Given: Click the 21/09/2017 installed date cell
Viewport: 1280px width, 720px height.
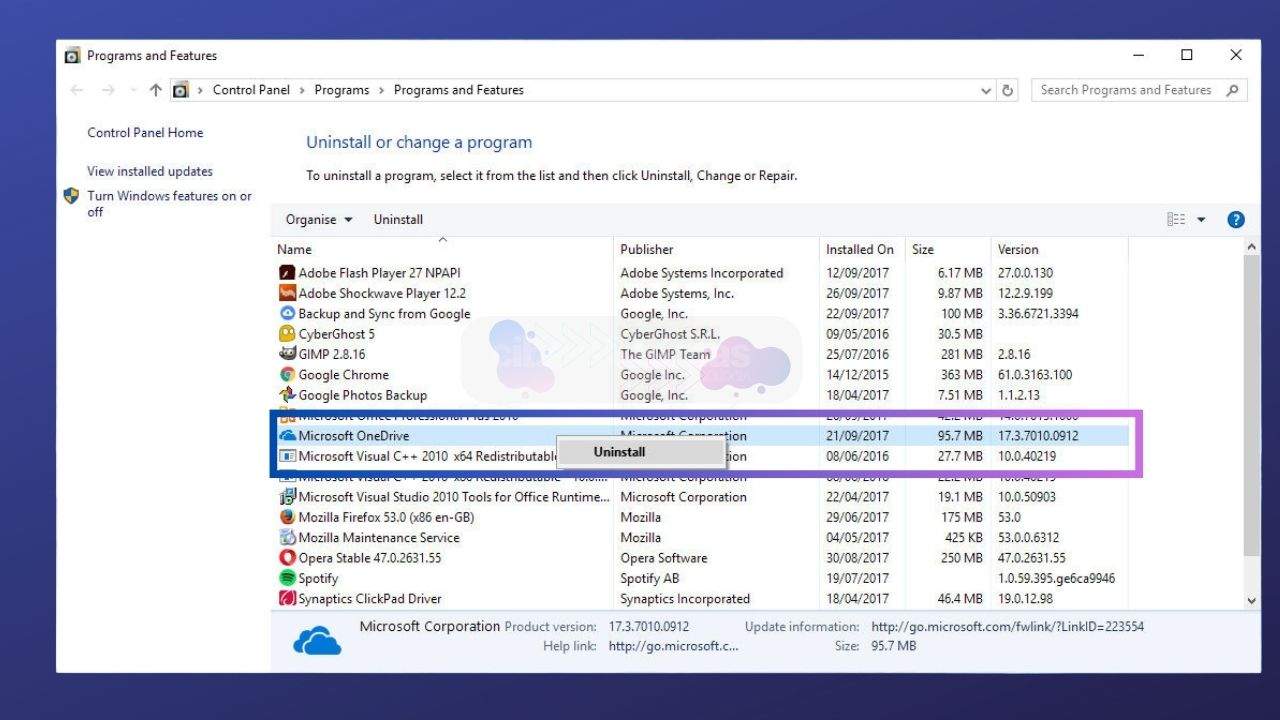Looking at the screenshot, I should (x=857, y=436).
